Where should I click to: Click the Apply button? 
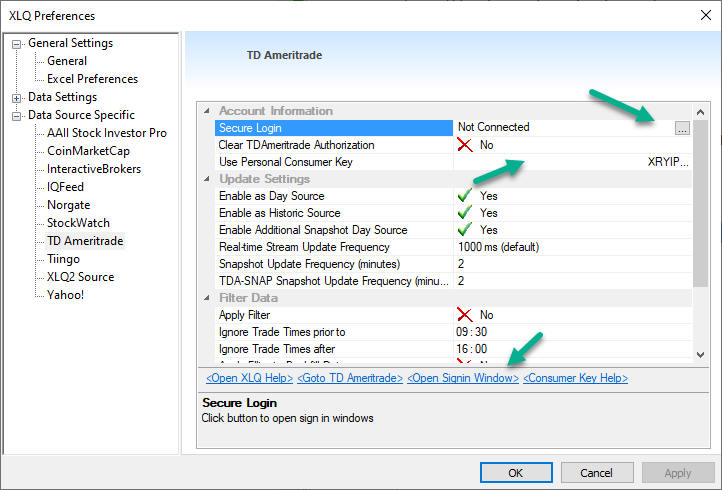tap(678, 472)
